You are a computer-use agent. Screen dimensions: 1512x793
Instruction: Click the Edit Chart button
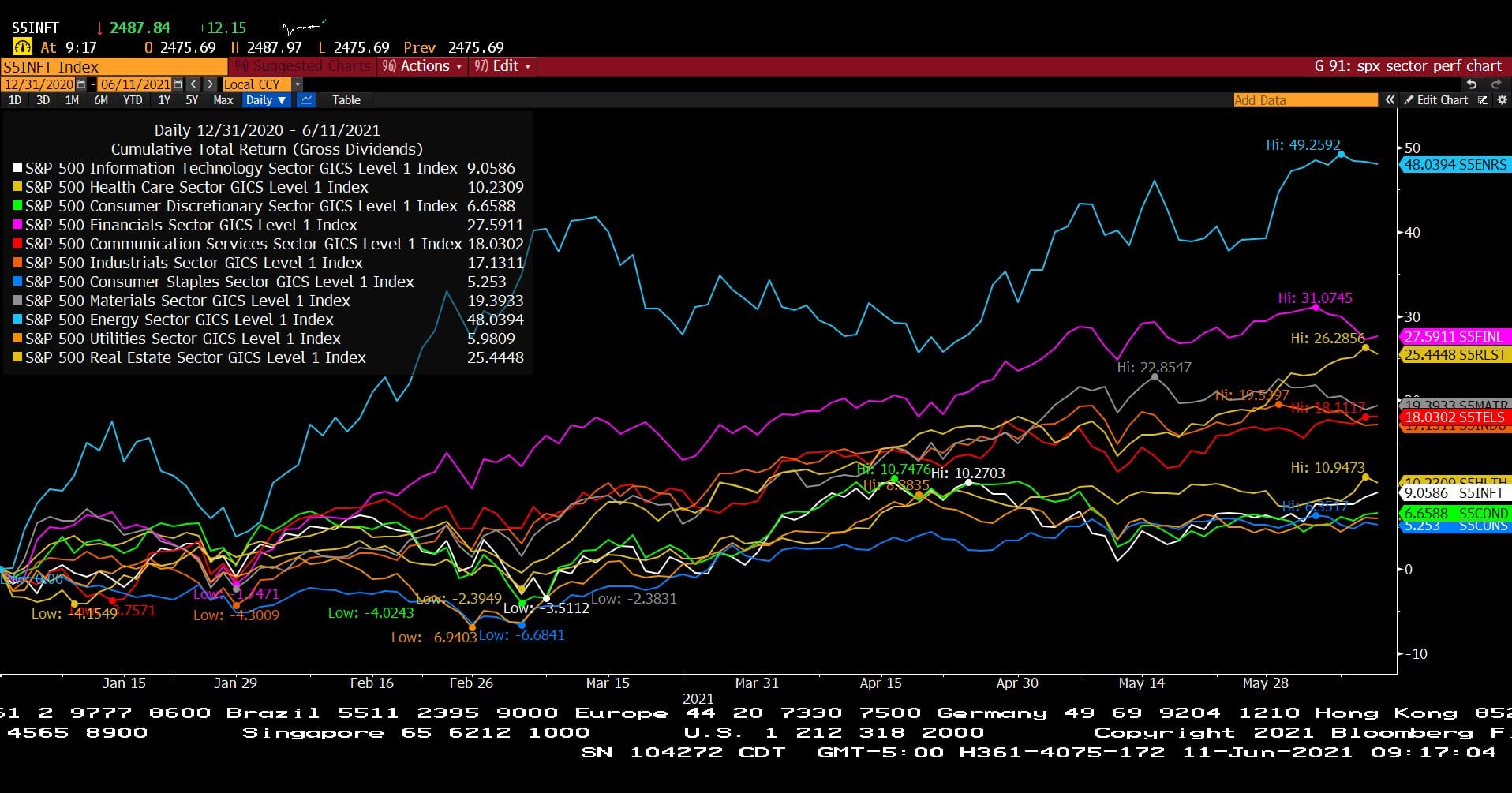tap(1436, 100)
